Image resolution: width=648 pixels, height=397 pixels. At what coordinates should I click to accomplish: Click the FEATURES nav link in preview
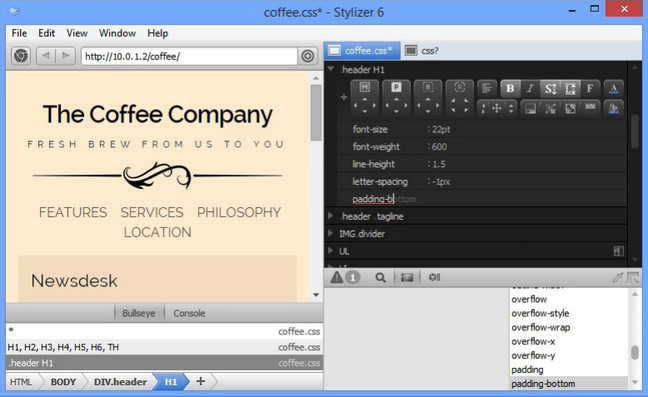tap(73, 212)
